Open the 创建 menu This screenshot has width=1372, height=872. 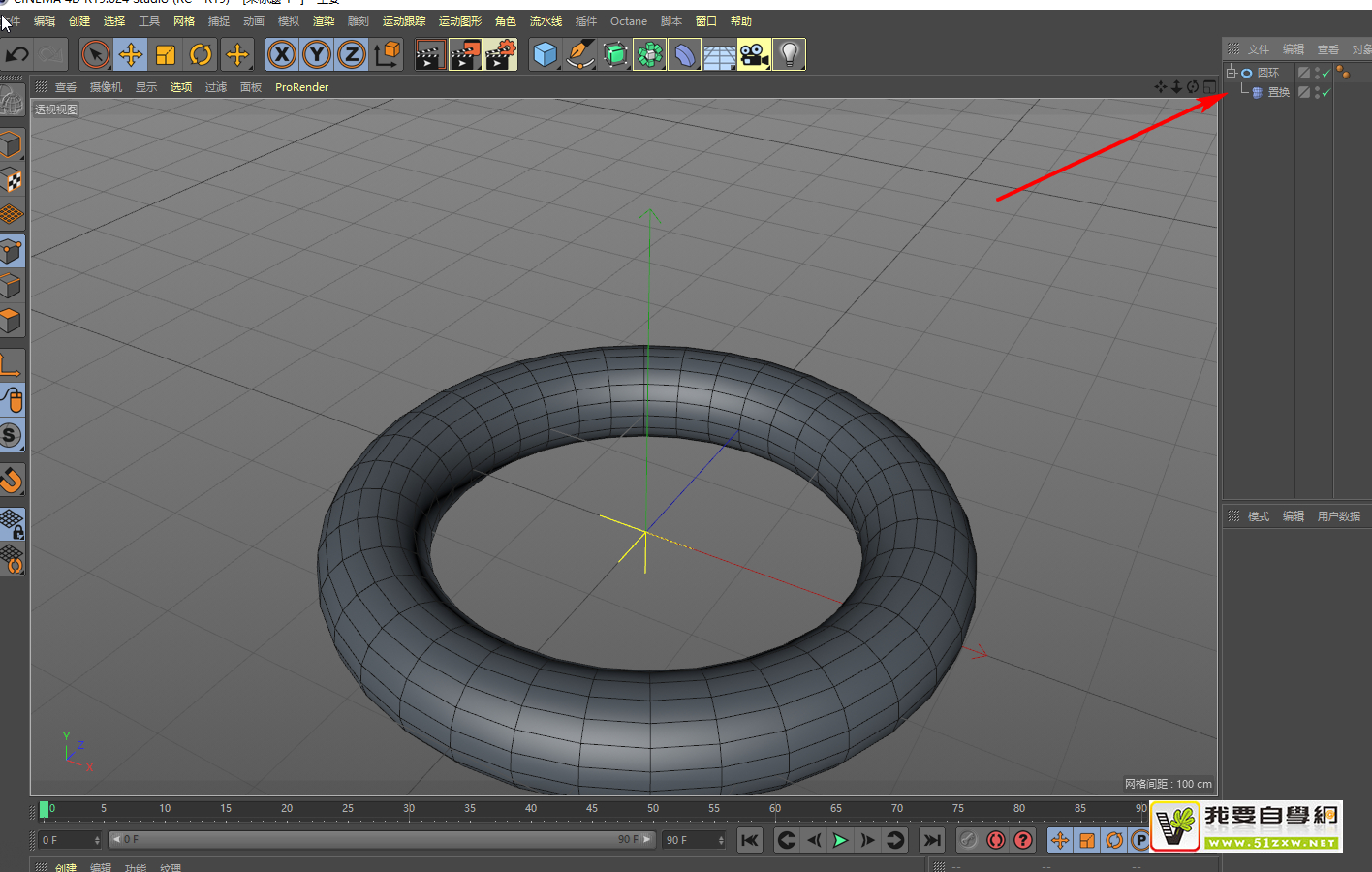(x=79, y=21)
